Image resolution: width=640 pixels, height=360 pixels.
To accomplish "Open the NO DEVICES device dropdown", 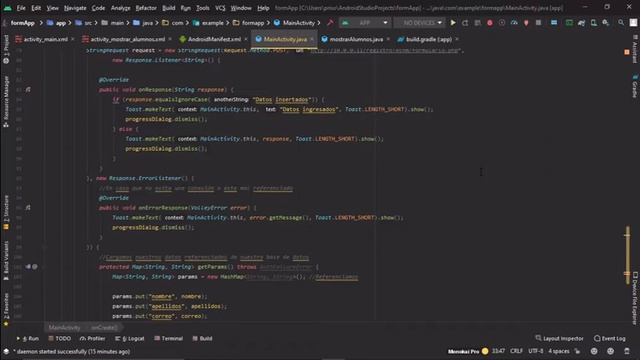I will point(419,23).
